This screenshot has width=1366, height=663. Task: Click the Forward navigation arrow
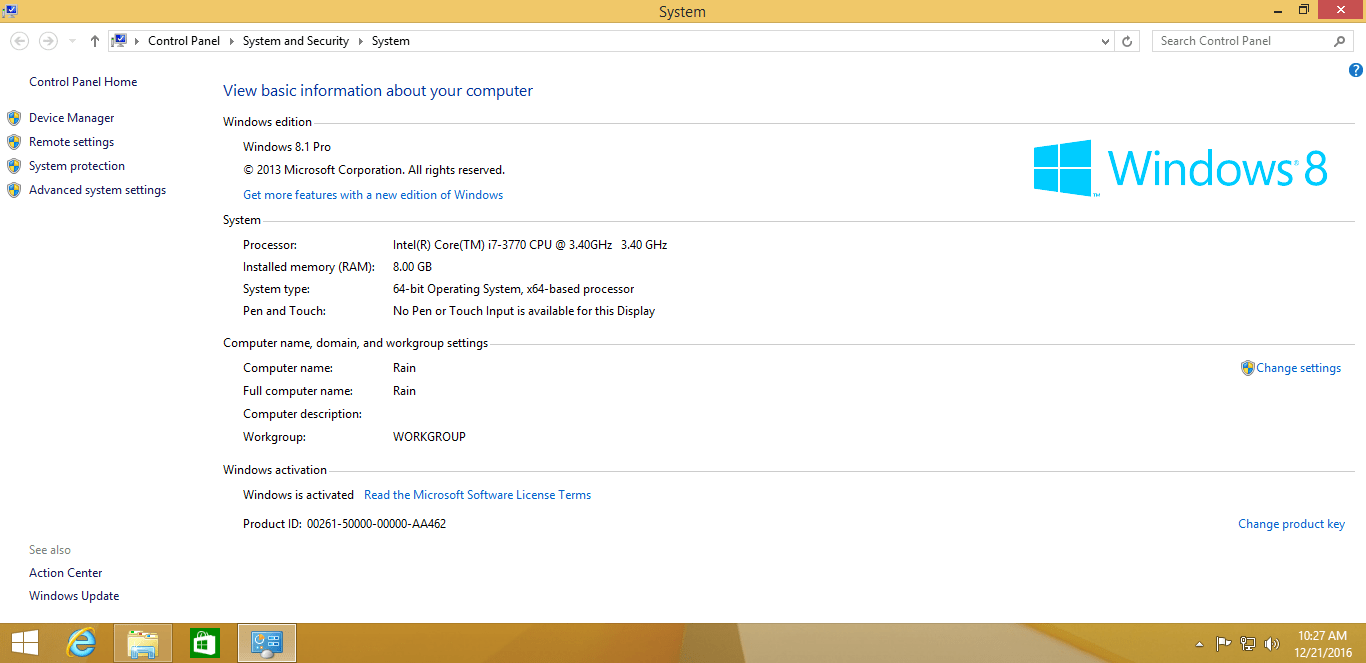pyautogui.click(x=48, y=41)
